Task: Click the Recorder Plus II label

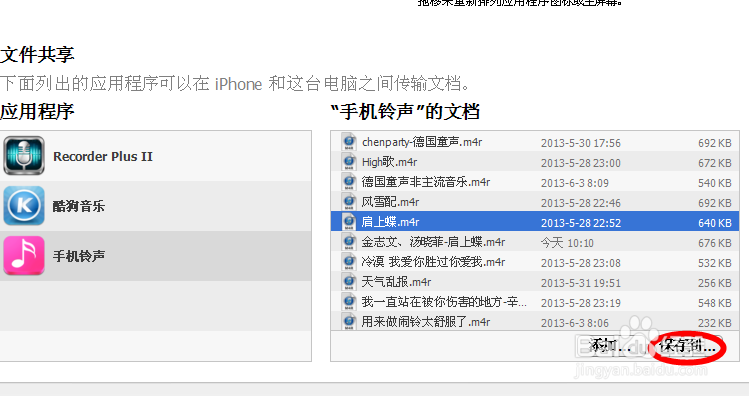Action: [103, 157]
